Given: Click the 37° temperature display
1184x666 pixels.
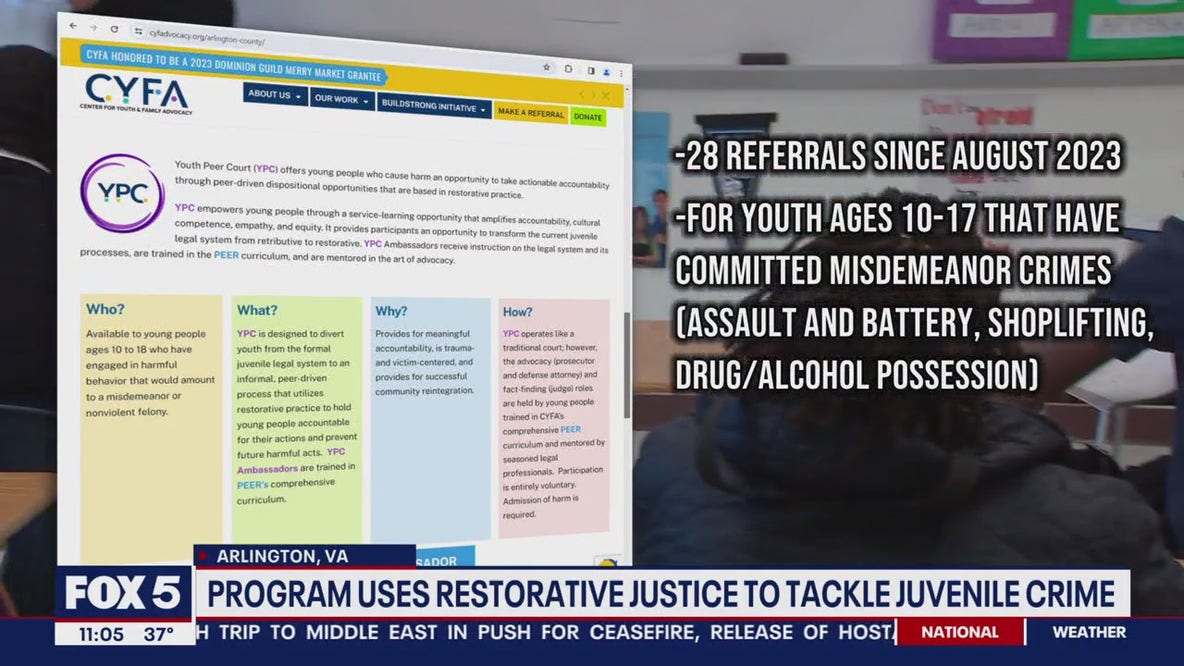Looking at the screenshot, I should pyautogui.click(x=159, y=634).
